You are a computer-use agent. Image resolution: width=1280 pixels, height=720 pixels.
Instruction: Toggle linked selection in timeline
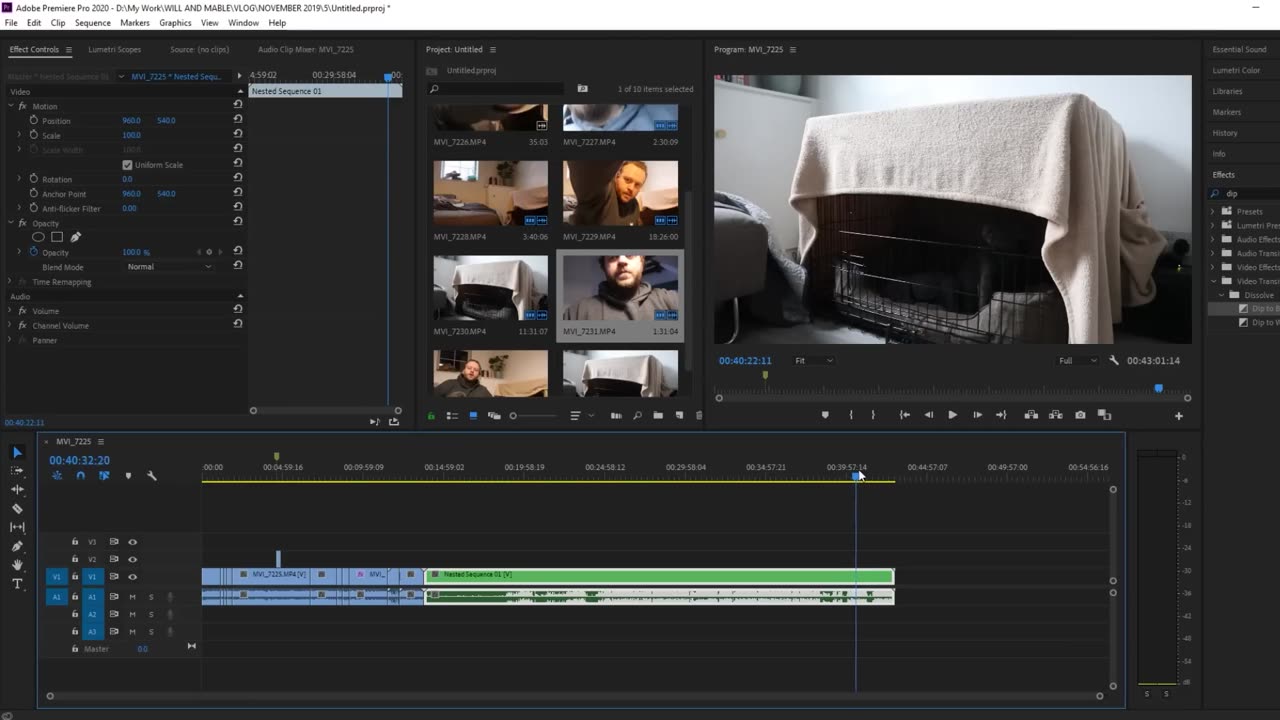[x=104, y=476]
